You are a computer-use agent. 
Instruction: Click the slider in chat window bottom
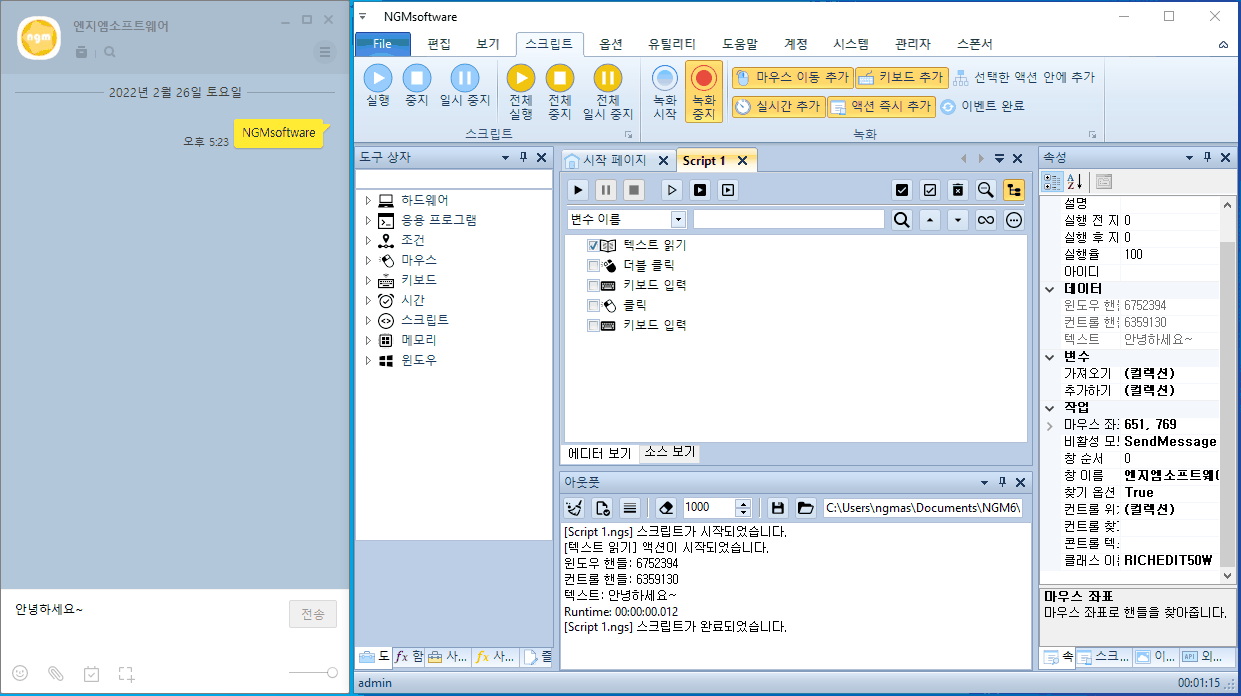coord(313,674)
